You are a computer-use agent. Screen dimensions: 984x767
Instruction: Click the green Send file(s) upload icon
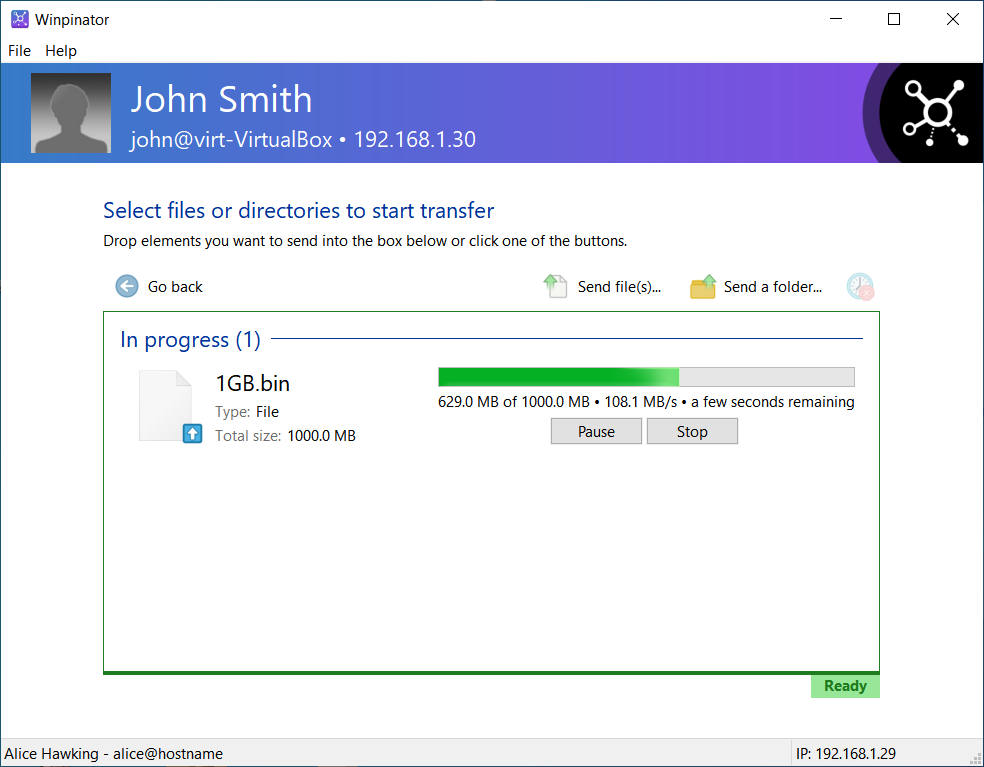tap(556, 286)
